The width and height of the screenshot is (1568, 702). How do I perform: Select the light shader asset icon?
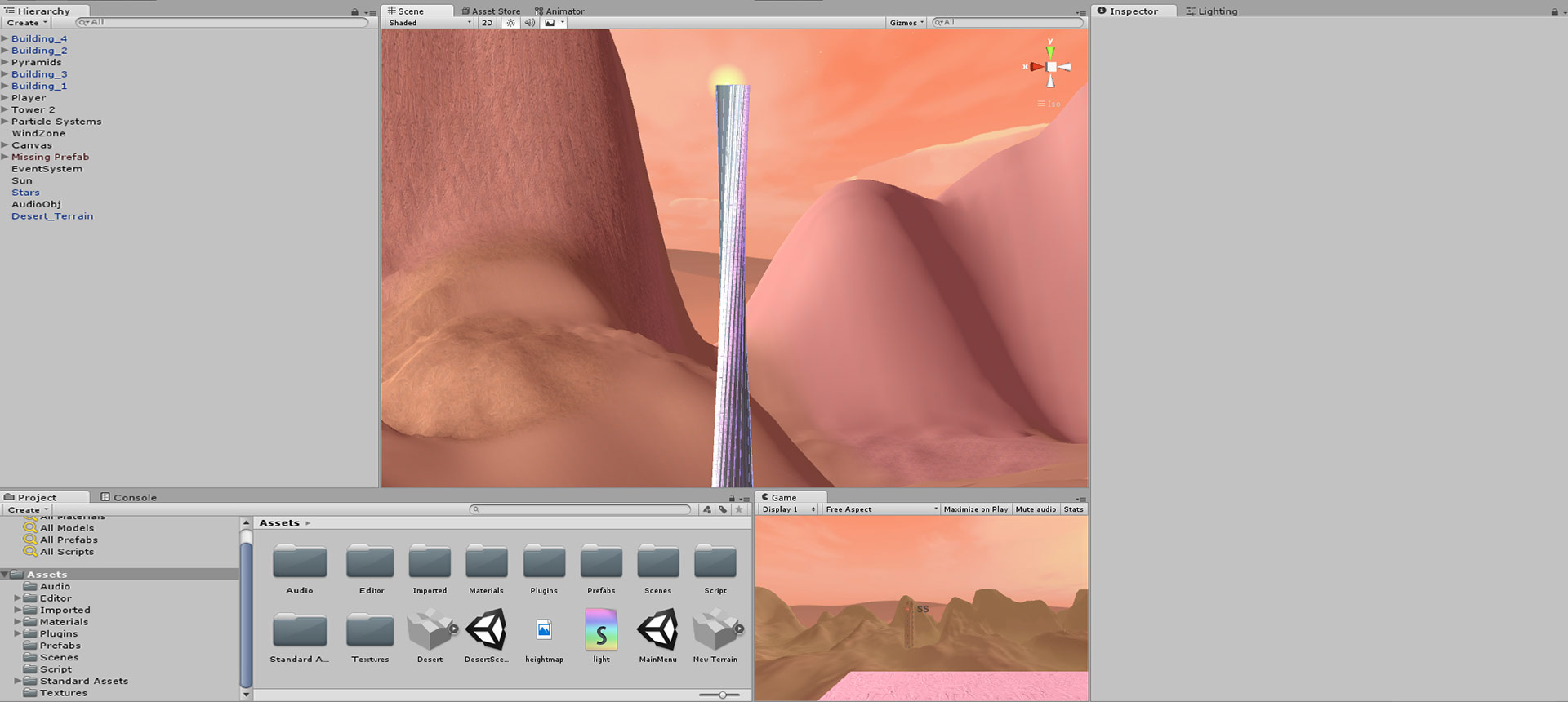[601, 630]
